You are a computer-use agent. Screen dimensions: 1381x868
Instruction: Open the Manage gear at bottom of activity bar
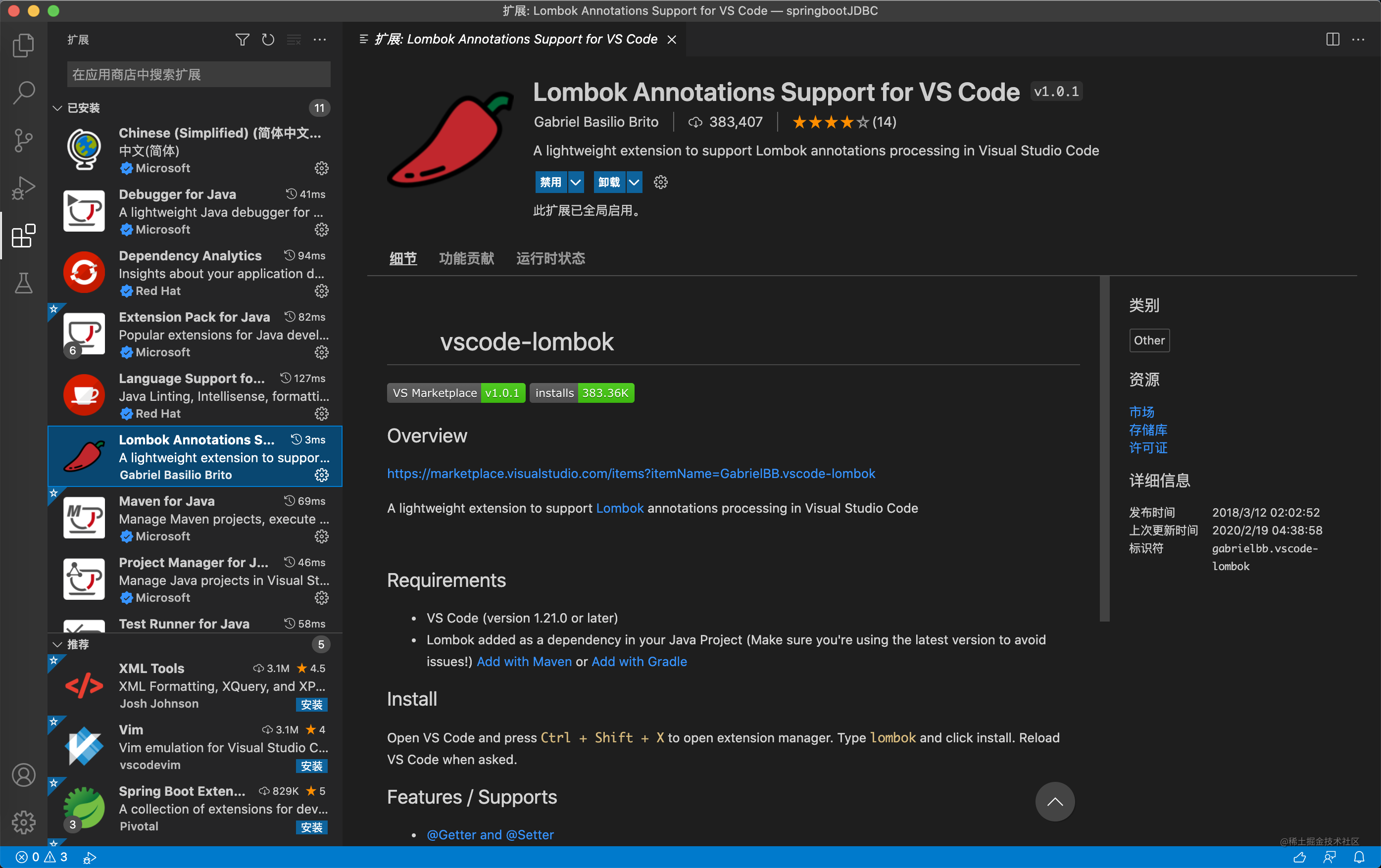click(x=24, y=821)
